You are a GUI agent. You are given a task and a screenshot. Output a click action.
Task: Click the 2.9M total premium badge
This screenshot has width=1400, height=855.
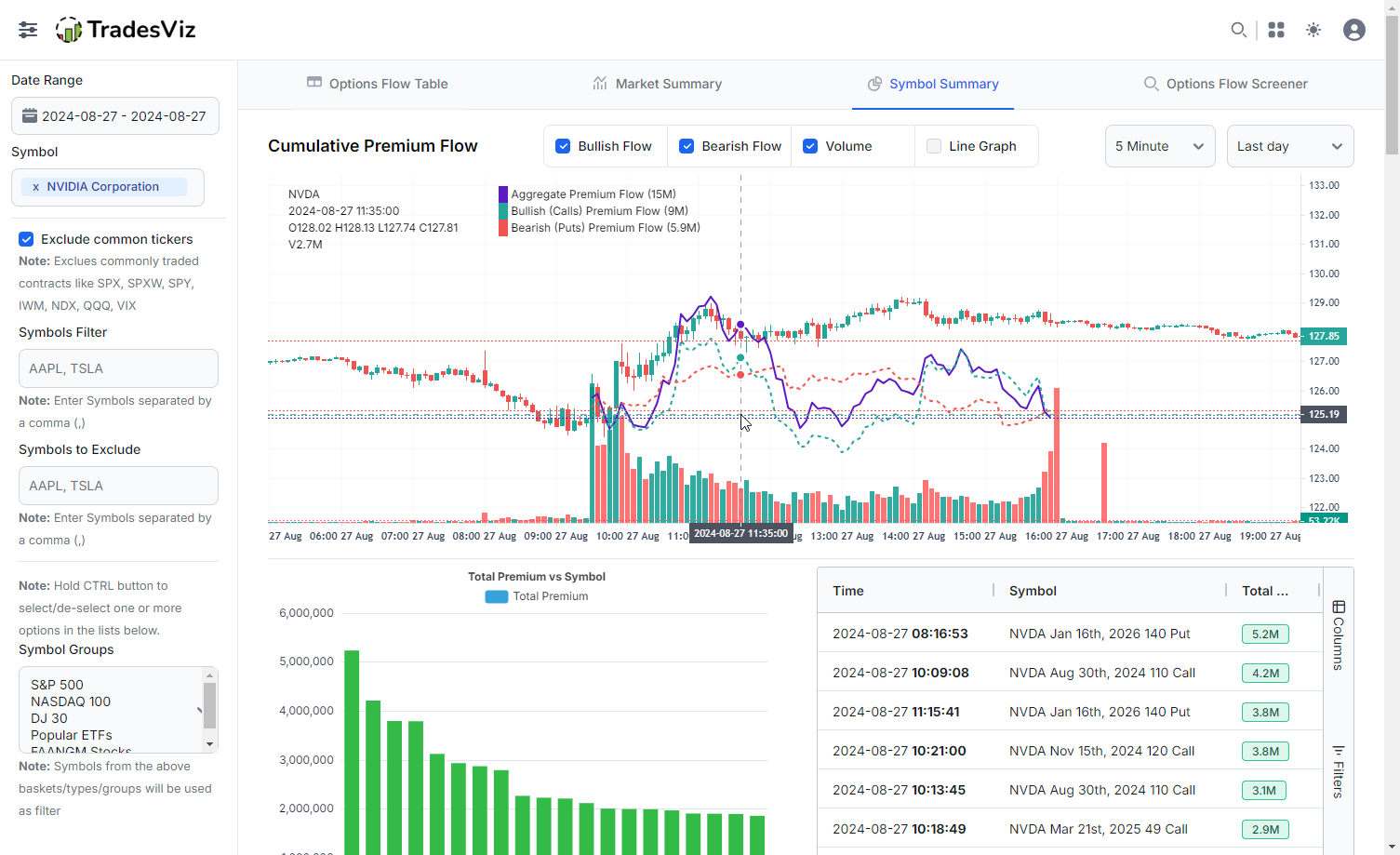(1265, 829)
